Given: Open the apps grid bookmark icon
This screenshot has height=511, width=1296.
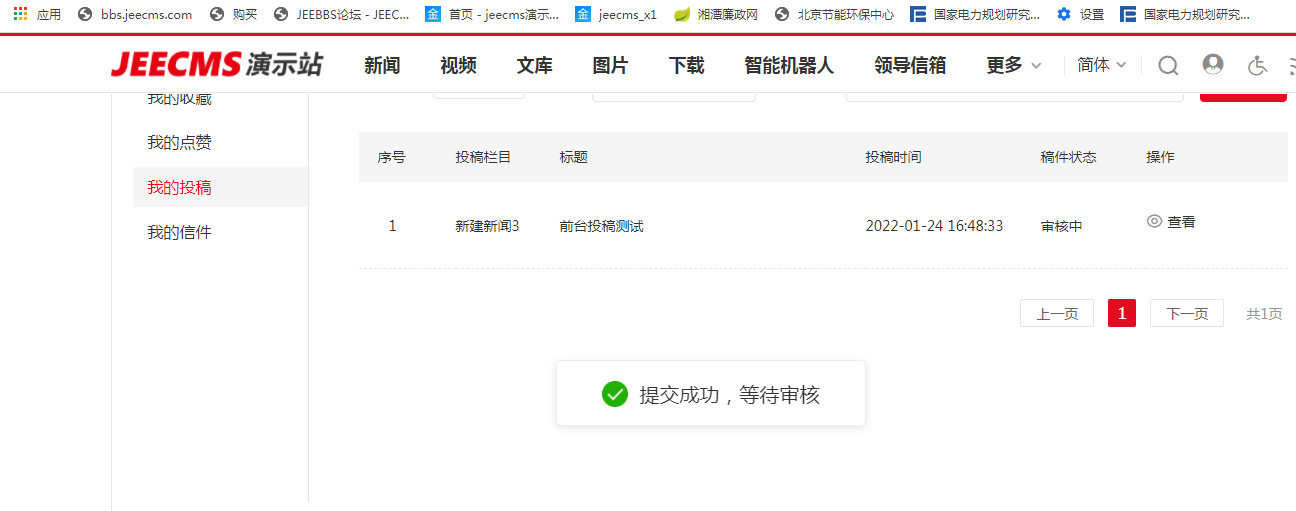Looking at the screenshot, I should (20, 14).
